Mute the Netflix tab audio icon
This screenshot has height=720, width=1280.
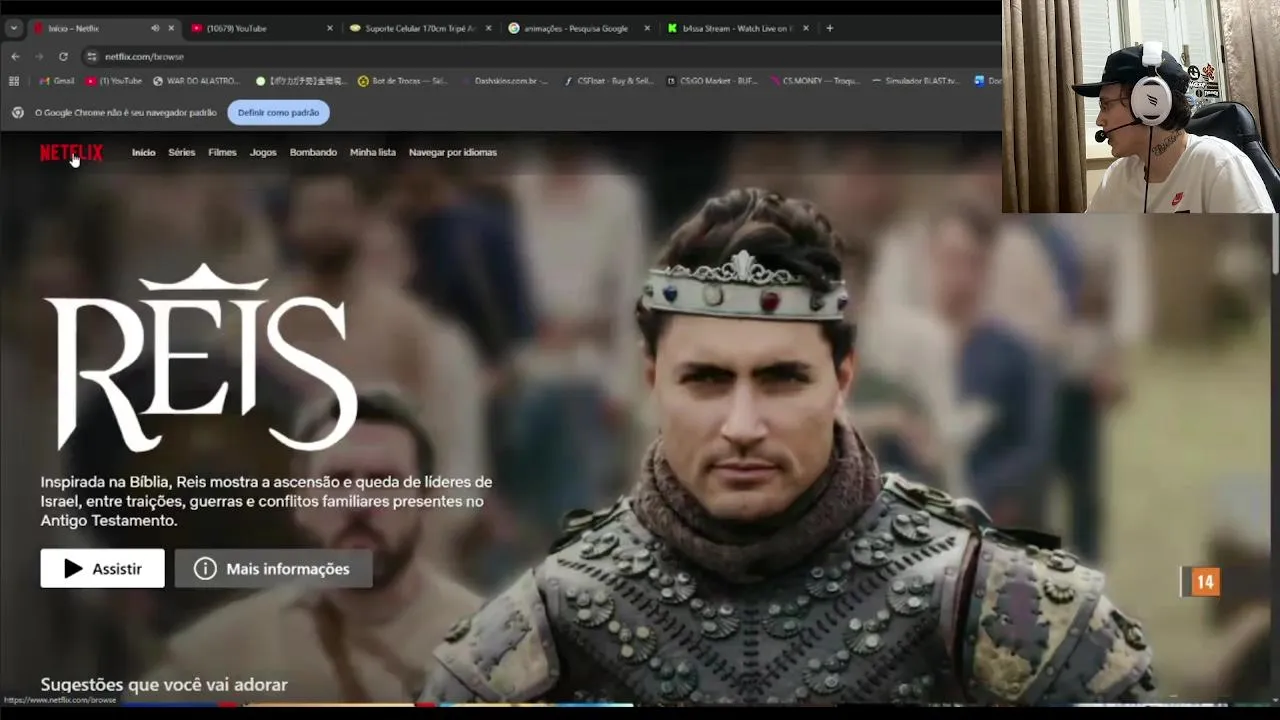click(155, 28)
